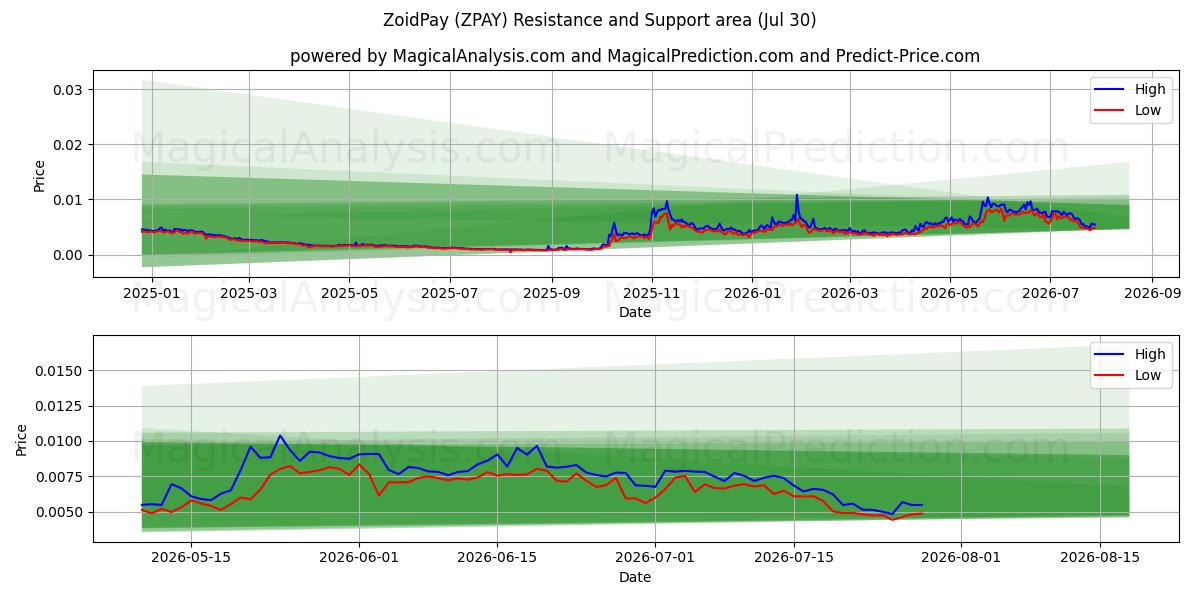Click the bottom chart "Price" axis label

pyautogui.click(x=22, y=439)
